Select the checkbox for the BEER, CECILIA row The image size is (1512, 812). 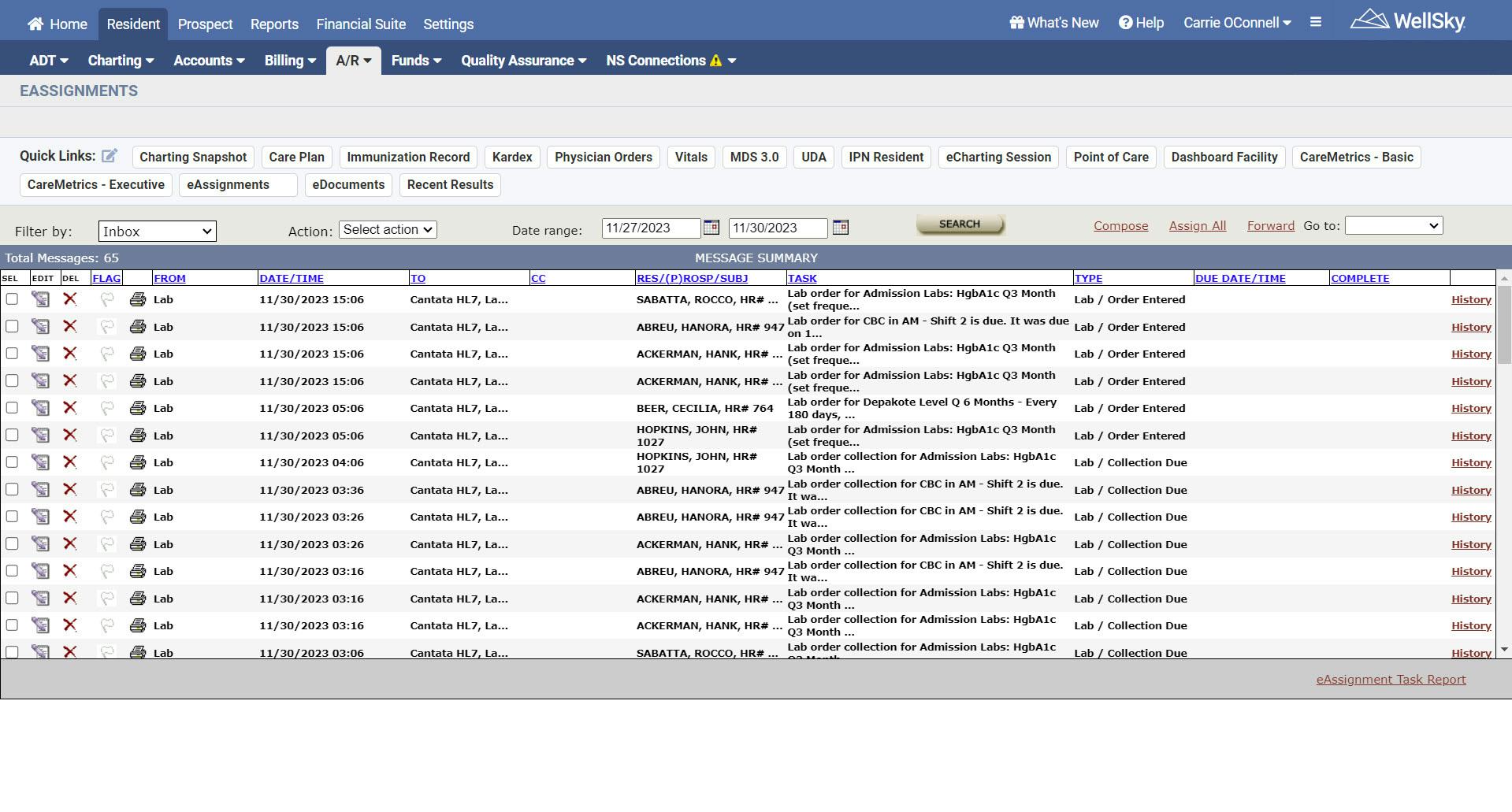click(x=12, y=408)
